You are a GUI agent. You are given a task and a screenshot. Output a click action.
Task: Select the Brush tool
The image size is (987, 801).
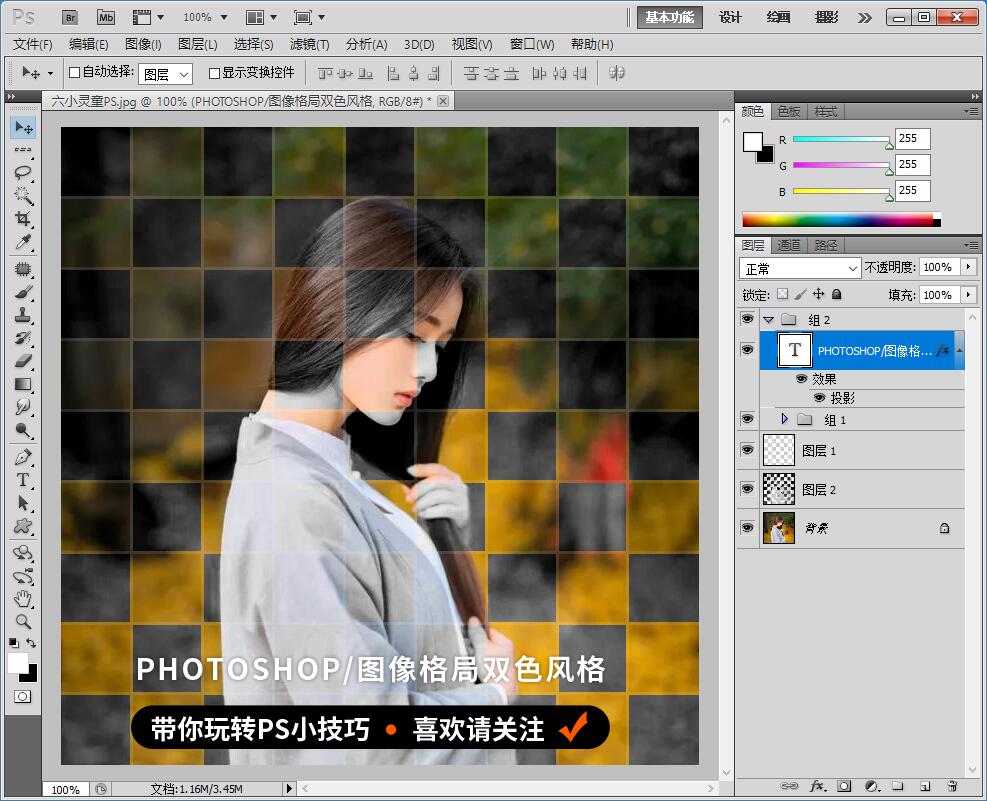click(23, 293)
